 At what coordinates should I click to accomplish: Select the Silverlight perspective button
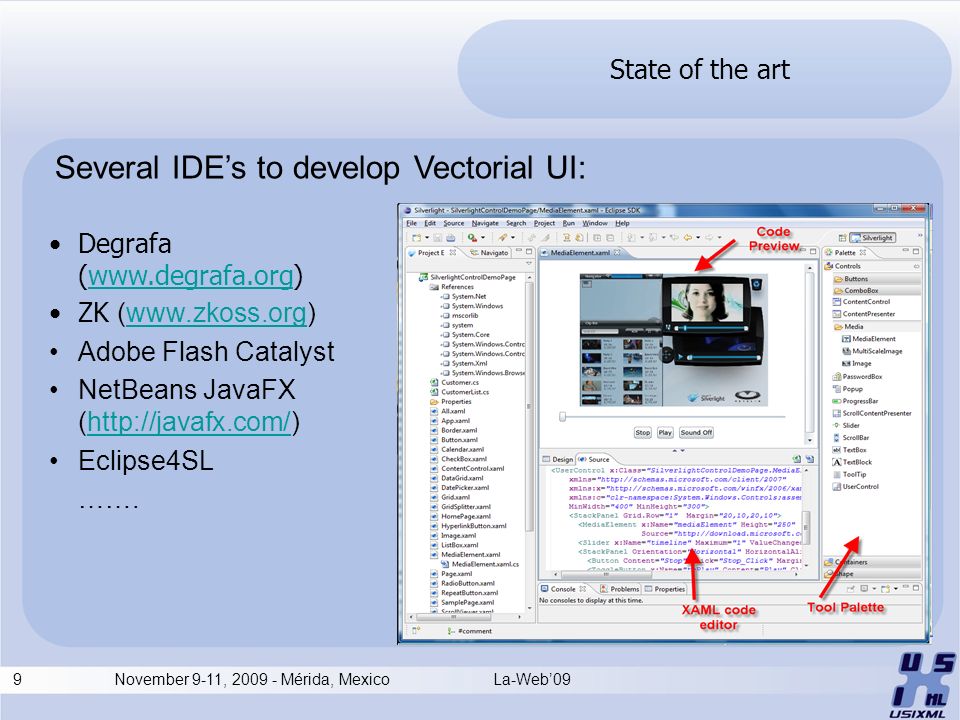pos(873,238)
